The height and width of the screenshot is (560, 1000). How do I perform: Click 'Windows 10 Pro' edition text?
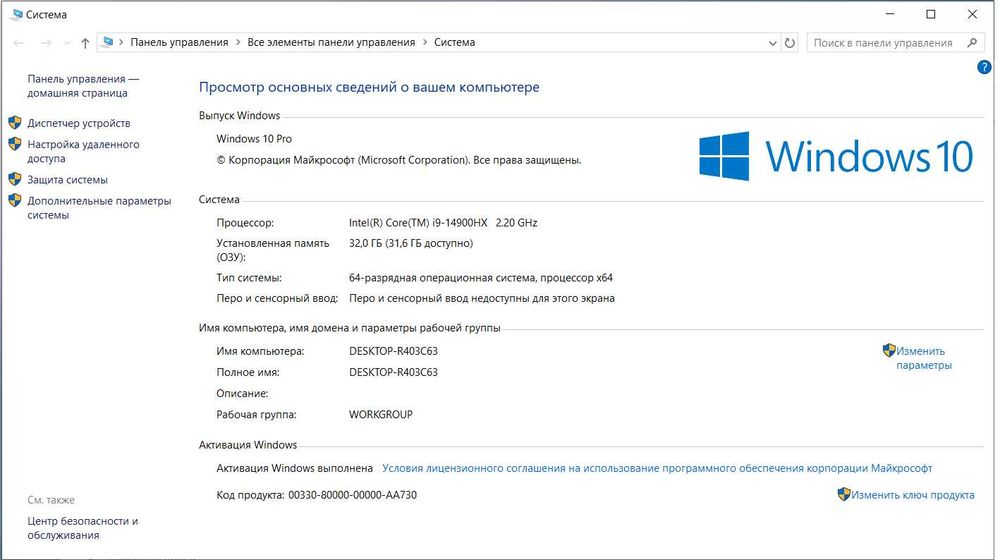pyautogui.click(x=254, y=138)
